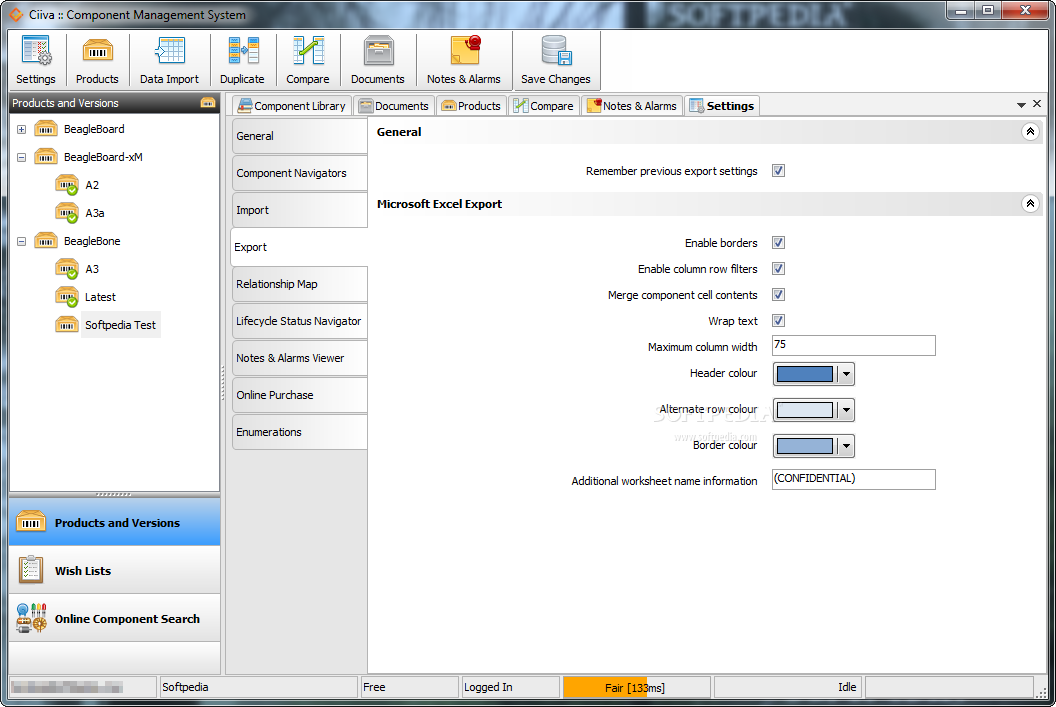This screenshot has height=707, width=1056.
Task: Switch to the Component Library tab
Action: coord(292,106)
